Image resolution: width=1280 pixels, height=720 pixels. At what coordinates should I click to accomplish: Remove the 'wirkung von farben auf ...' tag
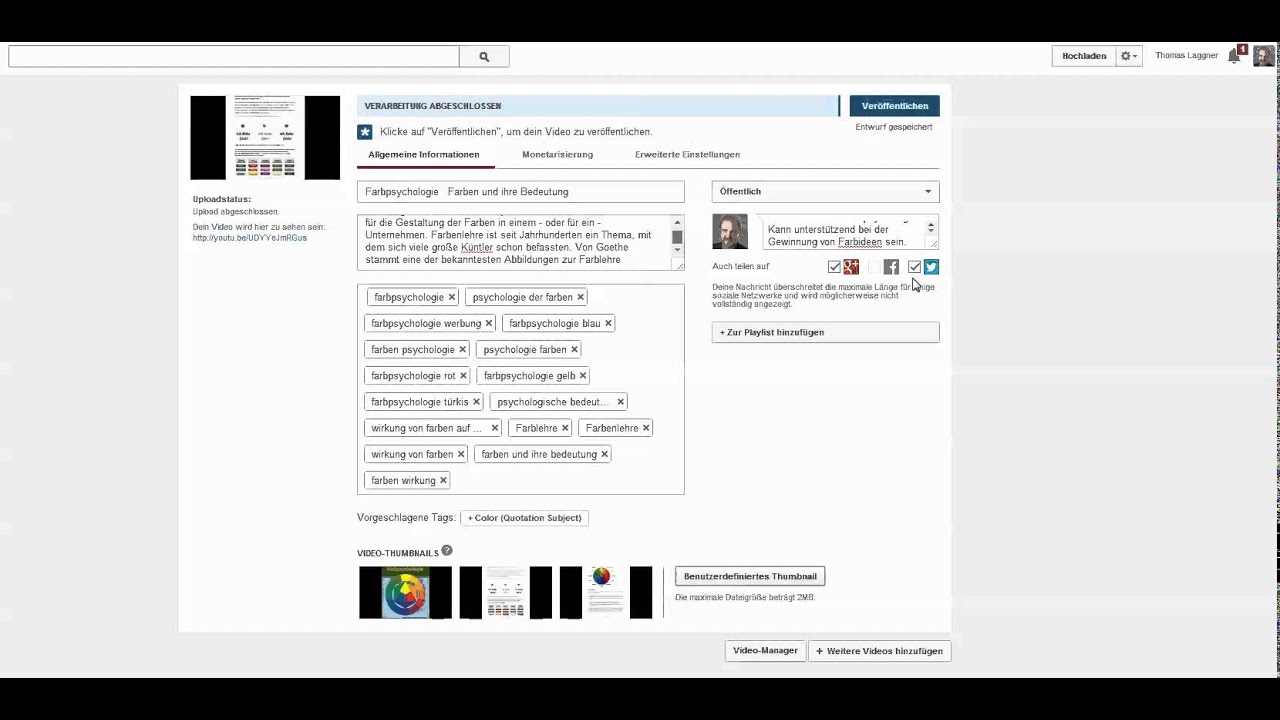click(494, 428)
